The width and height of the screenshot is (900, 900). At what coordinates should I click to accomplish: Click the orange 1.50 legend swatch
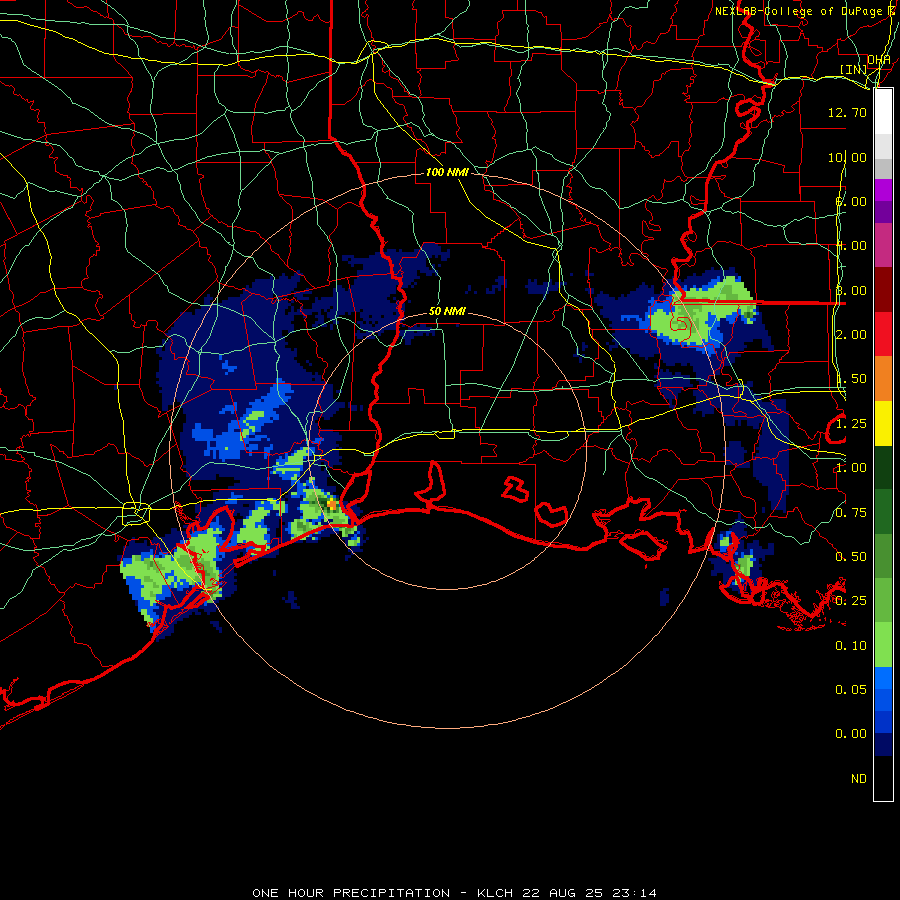883,379
